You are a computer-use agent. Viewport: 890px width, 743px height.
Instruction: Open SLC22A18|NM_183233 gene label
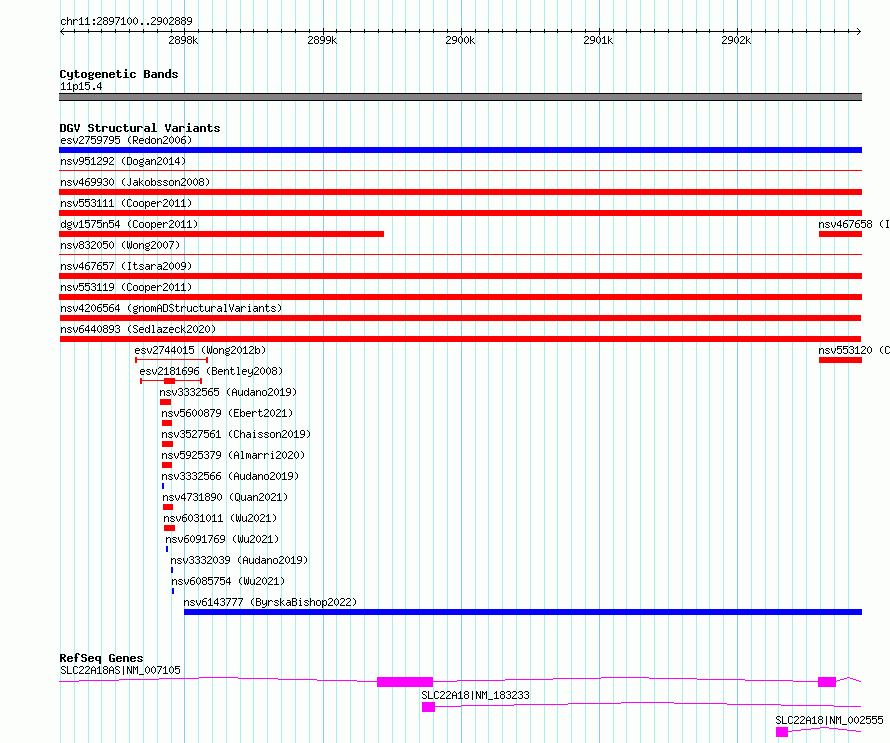[475, 695]
